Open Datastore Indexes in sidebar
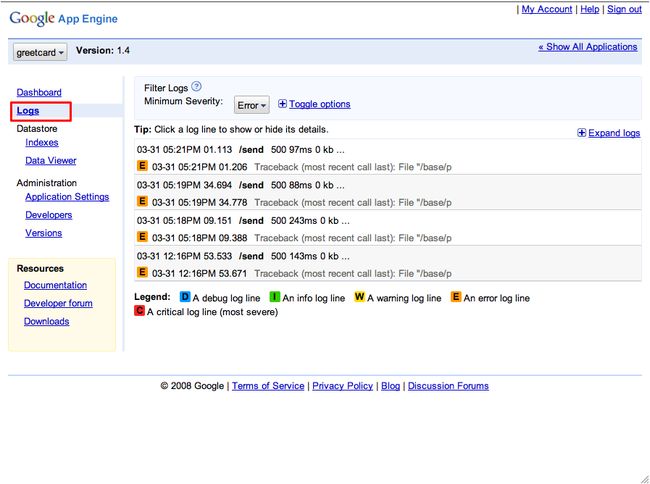Screen dimensions: 650x484 (42, 143)
